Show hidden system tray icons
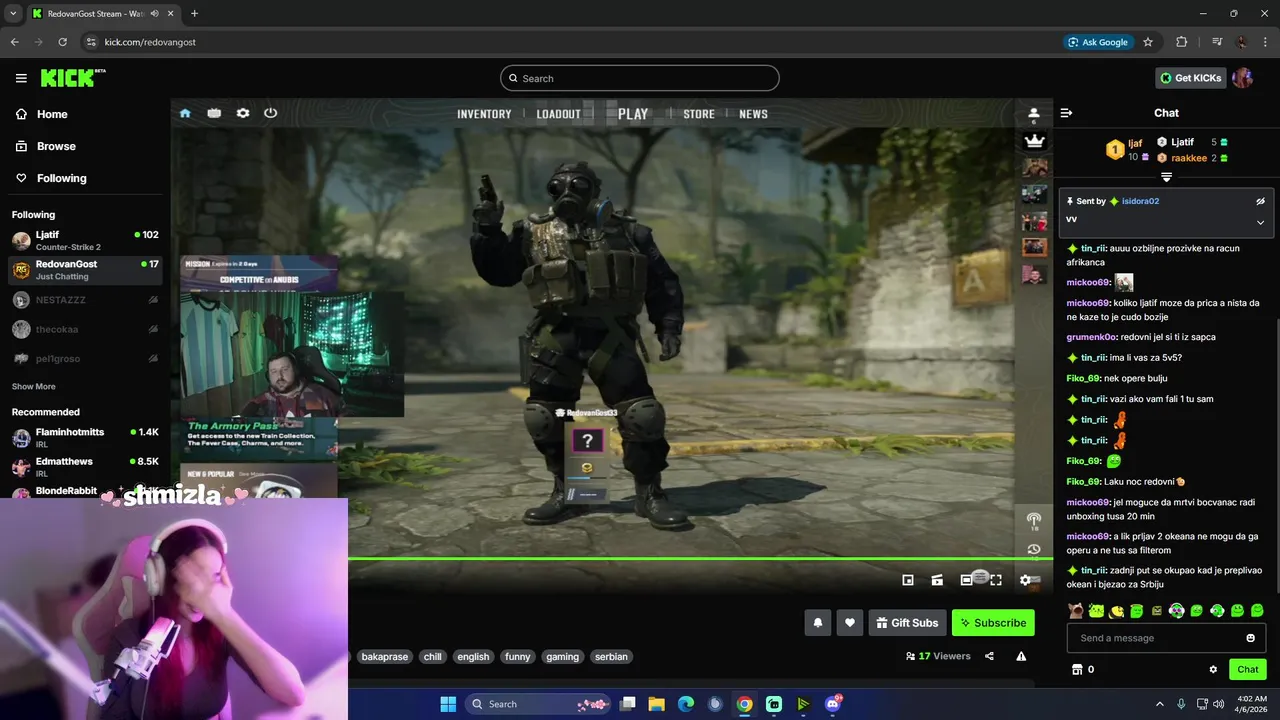 [1160, 704]
